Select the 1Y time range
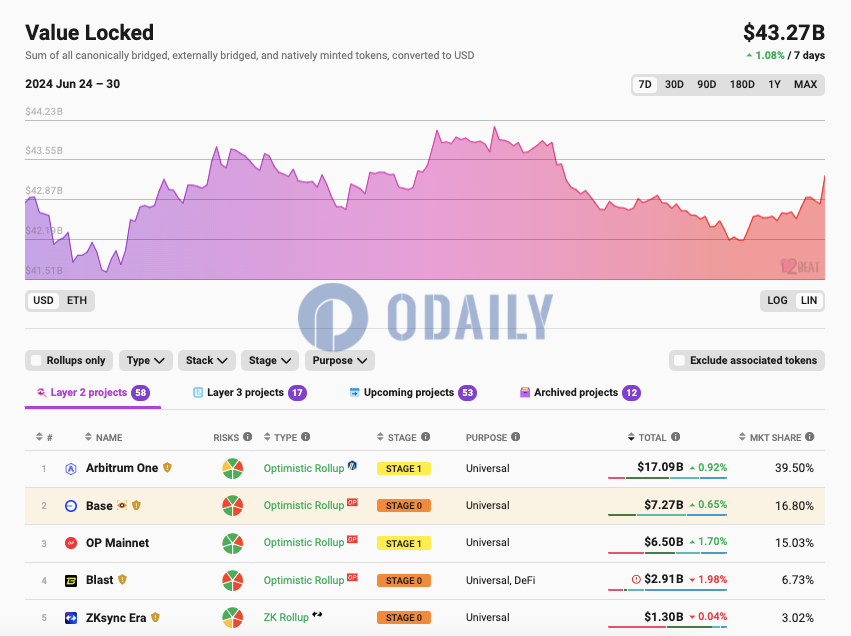The image size is (851, 636). [774, 85]
